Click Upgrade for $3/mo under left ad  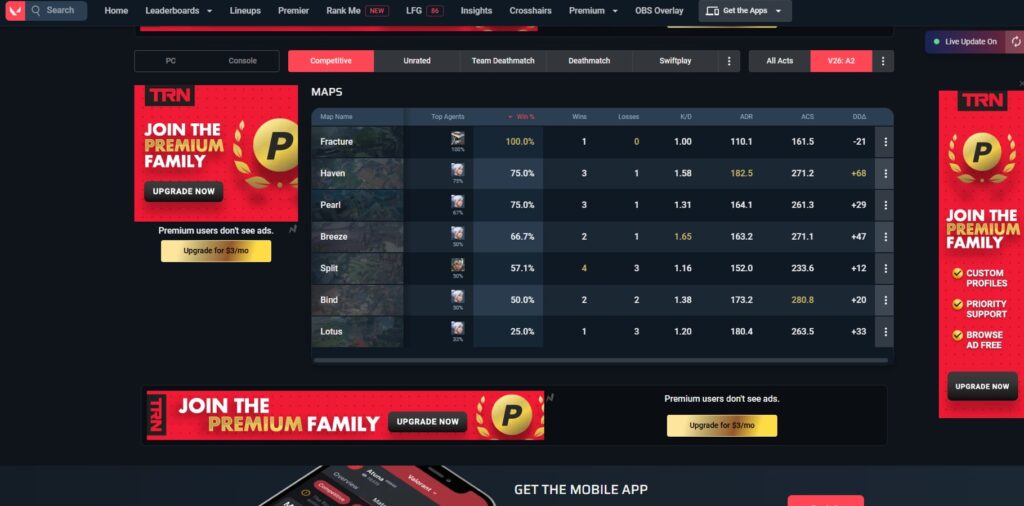216,251
